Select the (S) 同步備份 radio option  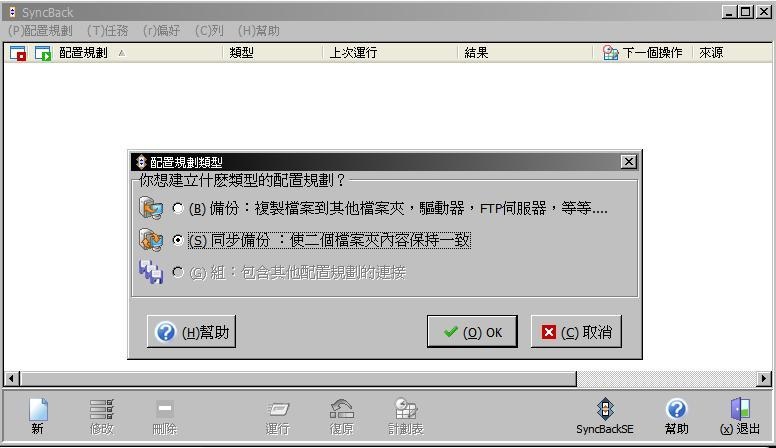click(x=178, y=240)
